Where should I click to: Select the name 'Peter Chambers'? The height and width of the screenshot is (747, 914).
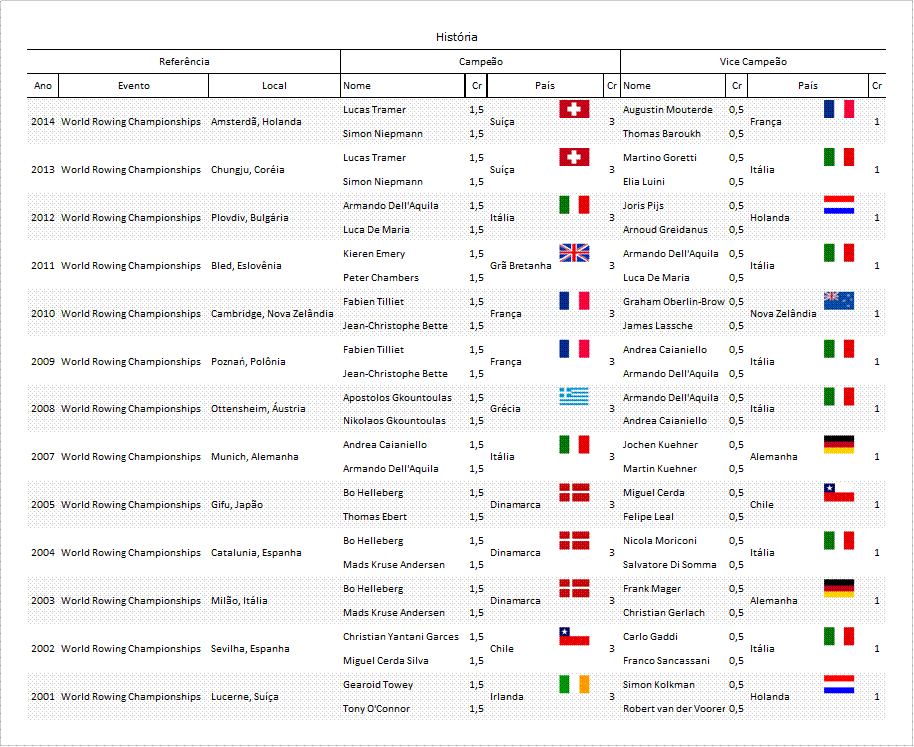[x=381, y=277]
